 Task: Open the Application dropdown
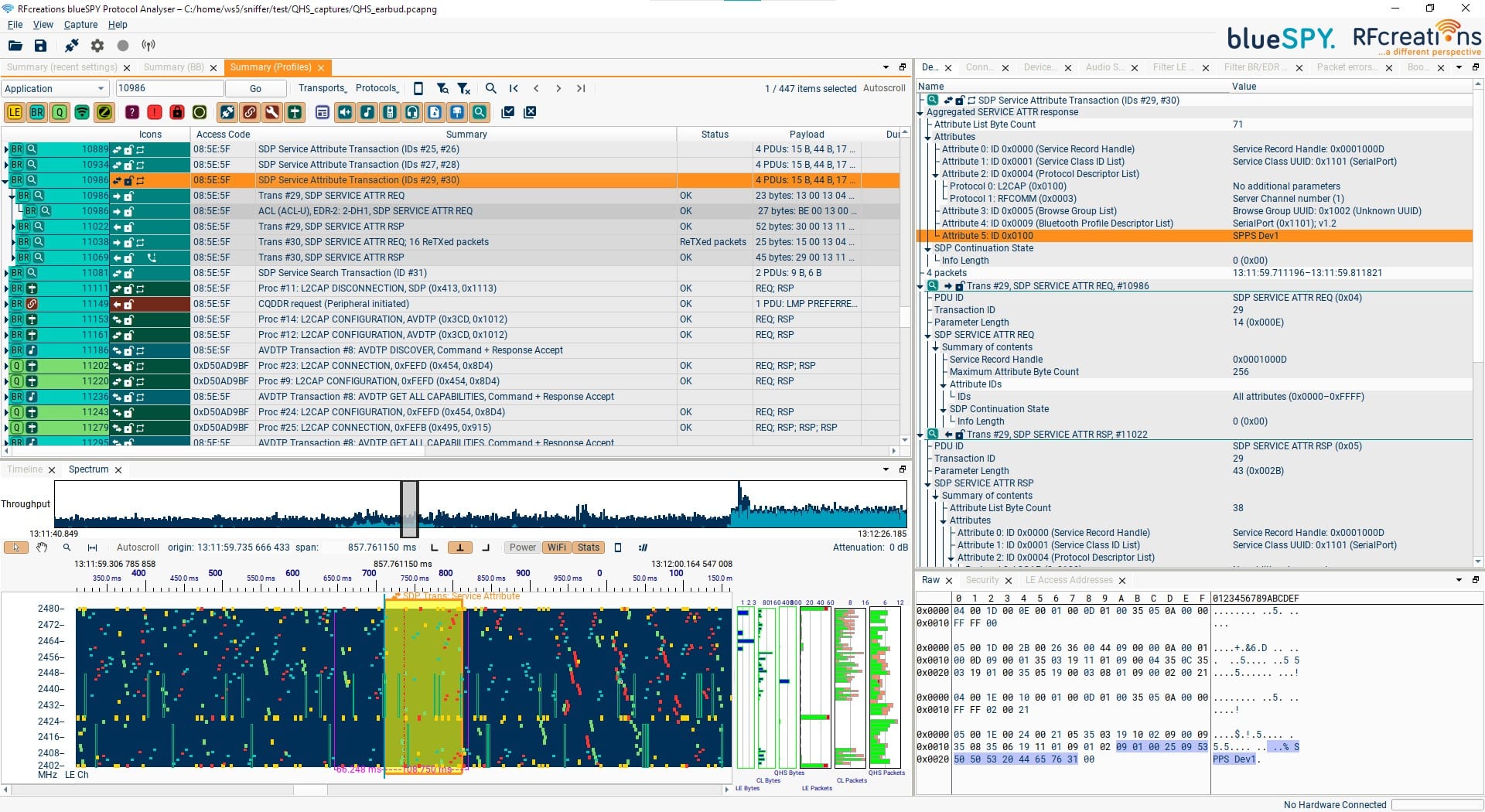click(x=54, y=88)
